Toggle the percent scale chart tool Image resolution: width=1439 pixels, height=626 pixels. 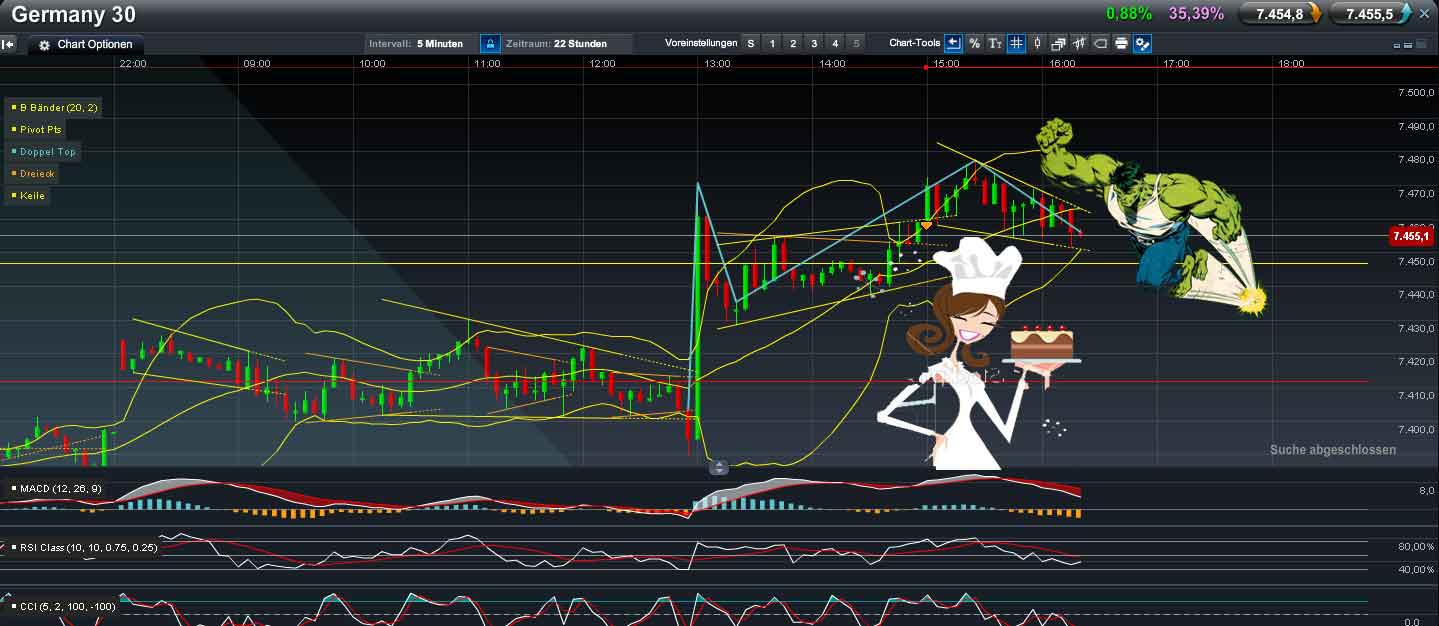pyautogui.click(x=974, y=43)
